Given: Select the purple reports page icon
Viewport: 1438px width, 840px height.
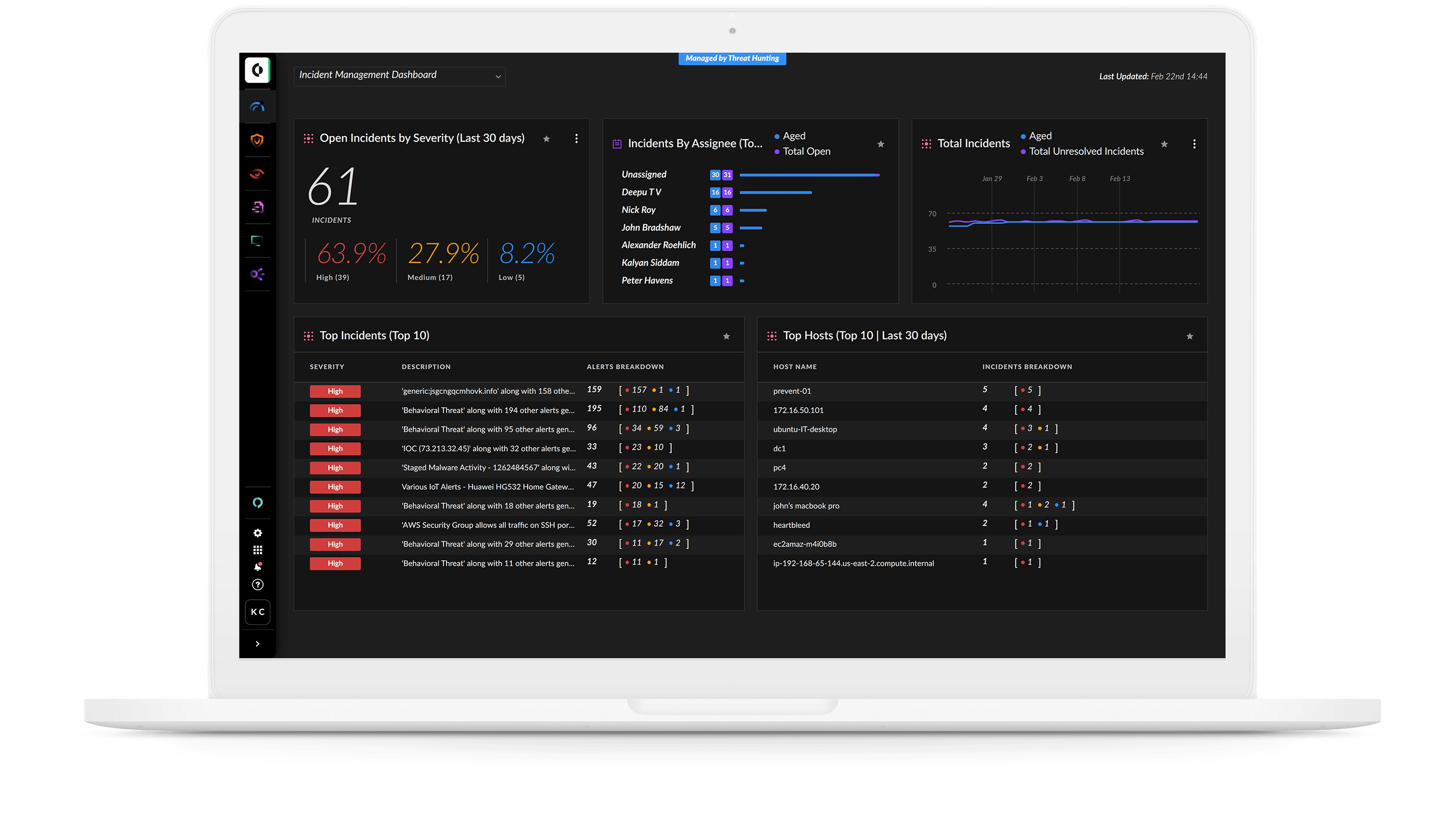Looking at the screenshot, I should 257,207.
